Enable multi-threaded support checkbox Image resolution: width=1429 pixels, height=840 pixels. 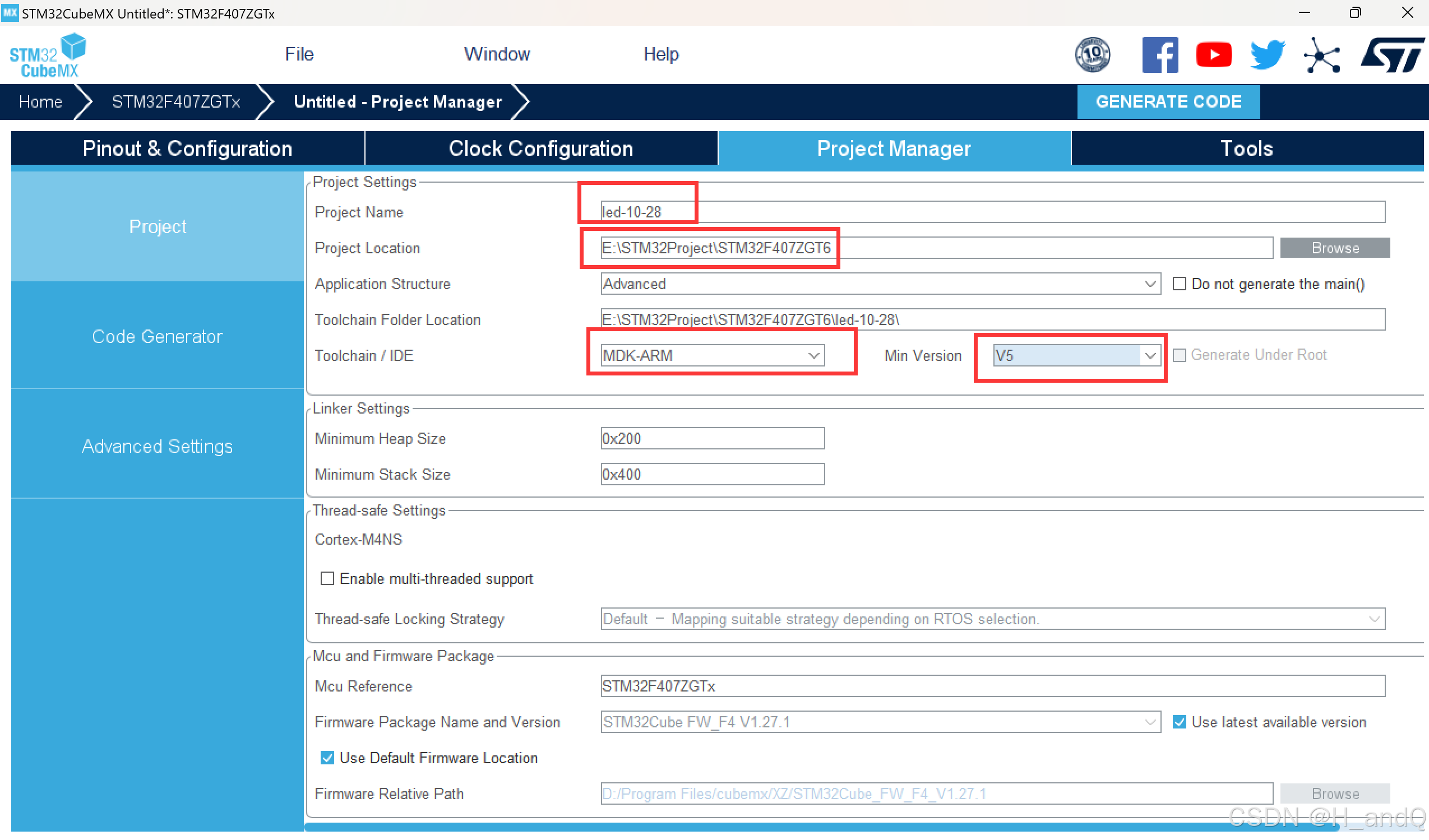point(327,578)
